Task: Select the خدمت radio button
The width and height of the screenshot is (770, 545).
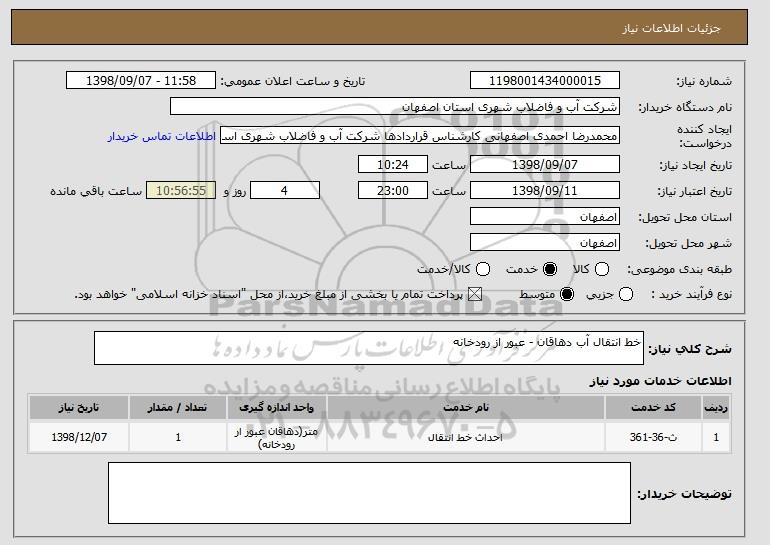Action: tap(550, 269)
